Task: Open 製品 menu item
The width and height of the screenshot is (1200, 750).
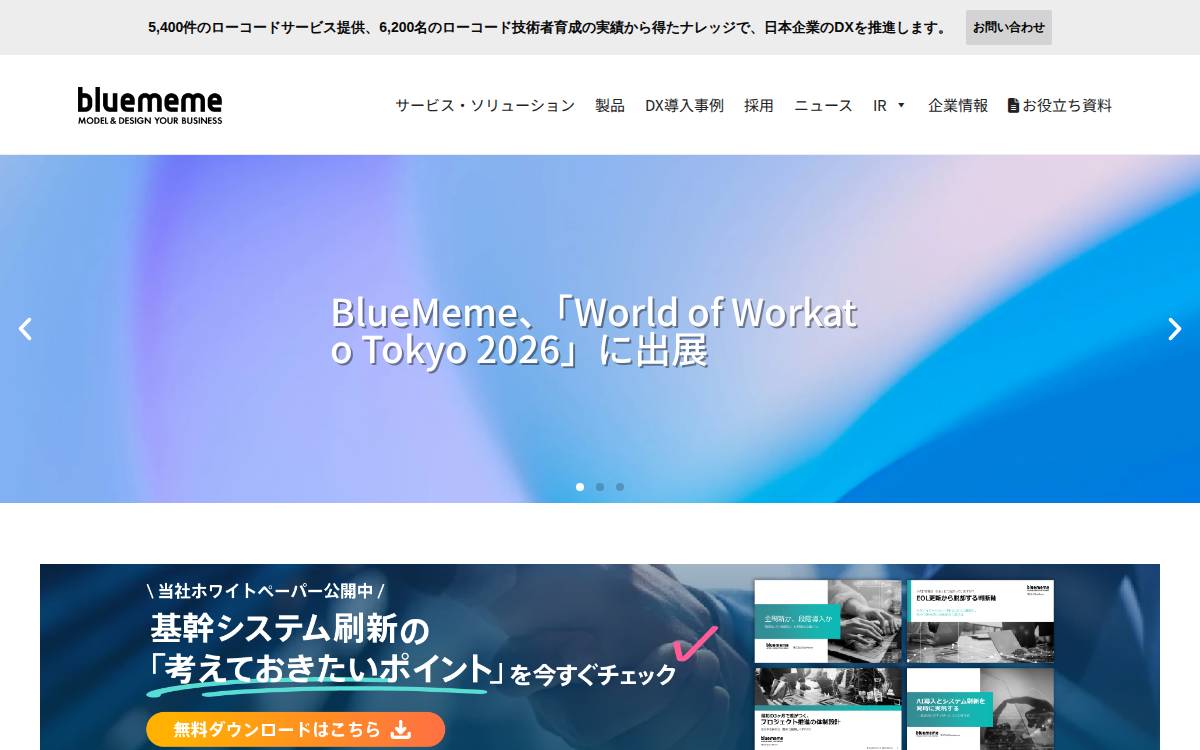Action: pos(610,105)
